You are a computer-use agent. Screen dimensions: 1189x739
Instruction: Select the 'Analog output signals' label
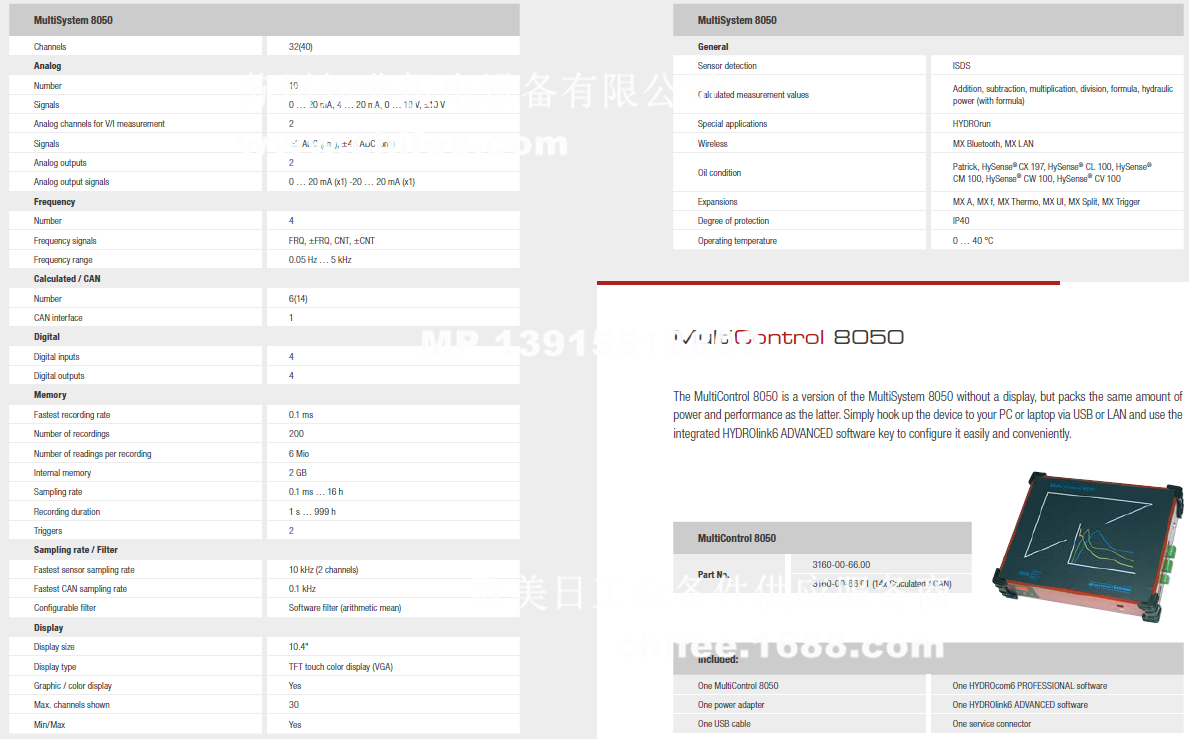point(71,182)
